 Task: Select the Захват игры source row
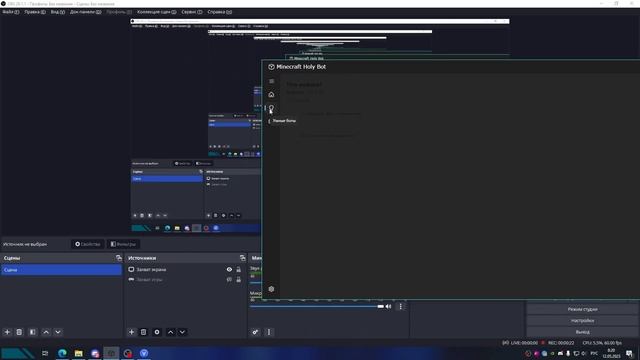pyautogui.click(x=185, y=280)
